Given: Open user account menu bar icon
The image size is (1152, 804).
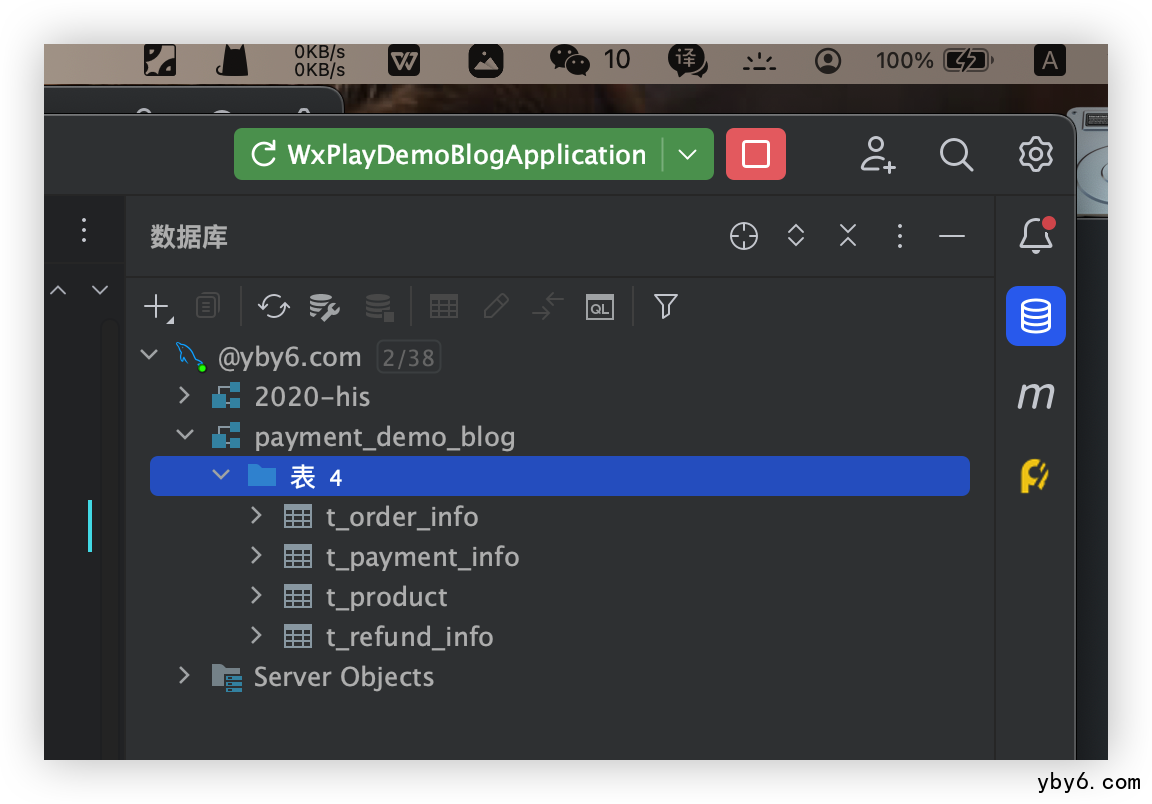Looking at the screenshot, I should click(x=828, y=61).
